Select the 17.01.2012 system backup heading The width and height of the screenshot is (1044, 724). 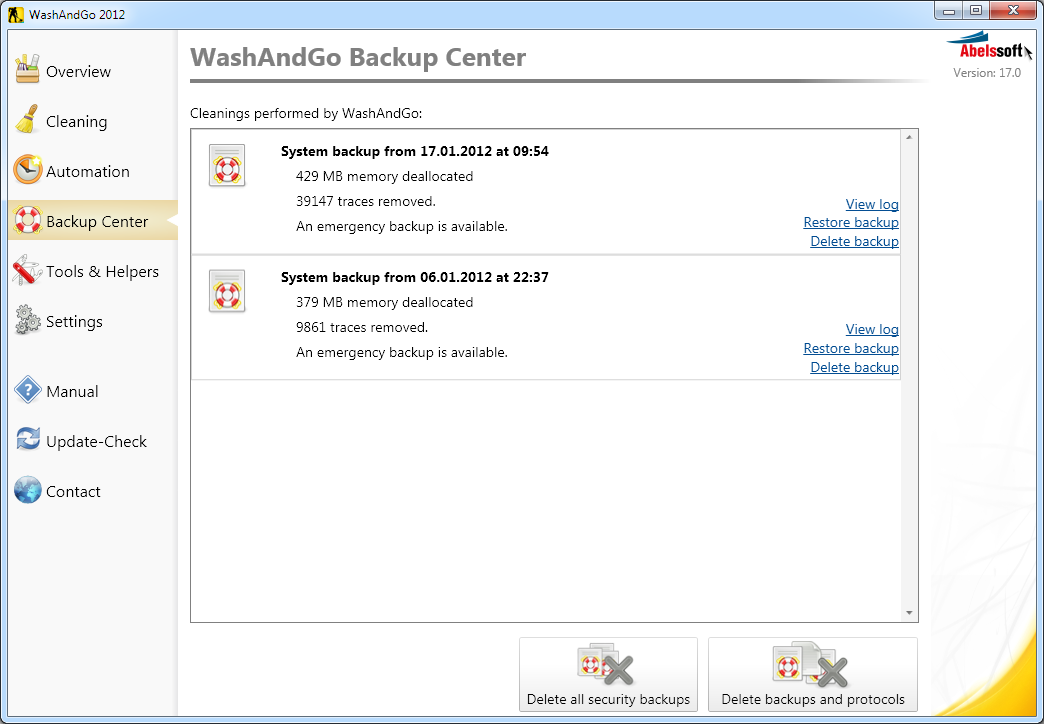[415, 151]
